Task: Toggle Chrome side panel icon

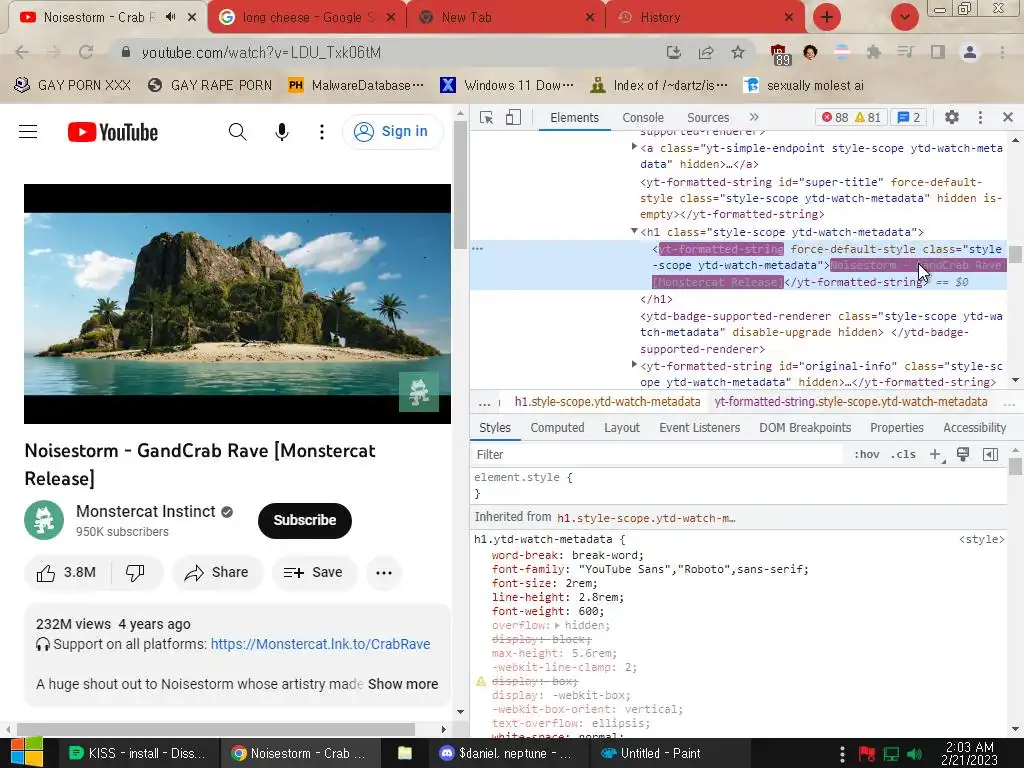Action: pos(938,52)
